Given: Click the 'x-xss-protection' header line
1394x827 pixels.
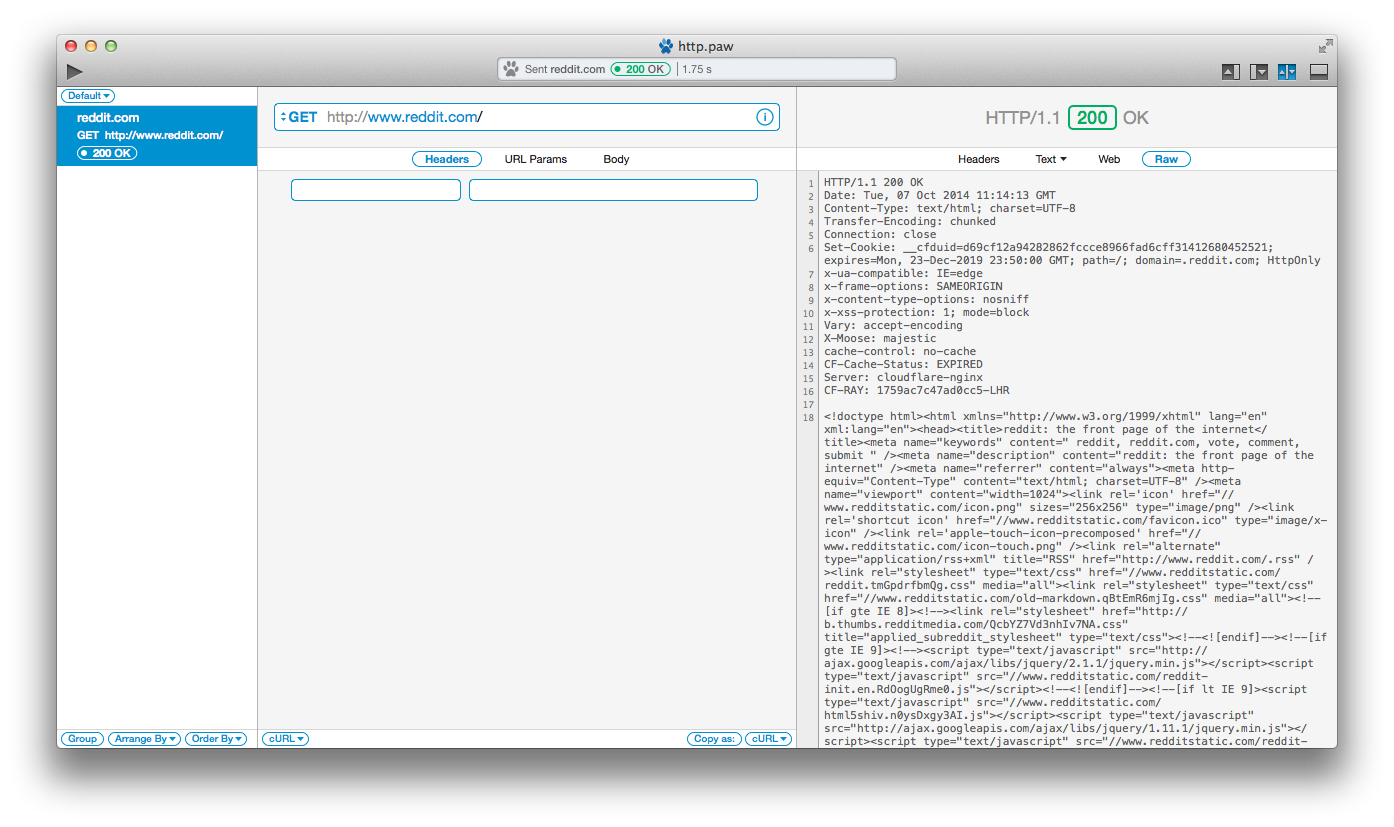Looking at the screenshot, I should point(926,312).
